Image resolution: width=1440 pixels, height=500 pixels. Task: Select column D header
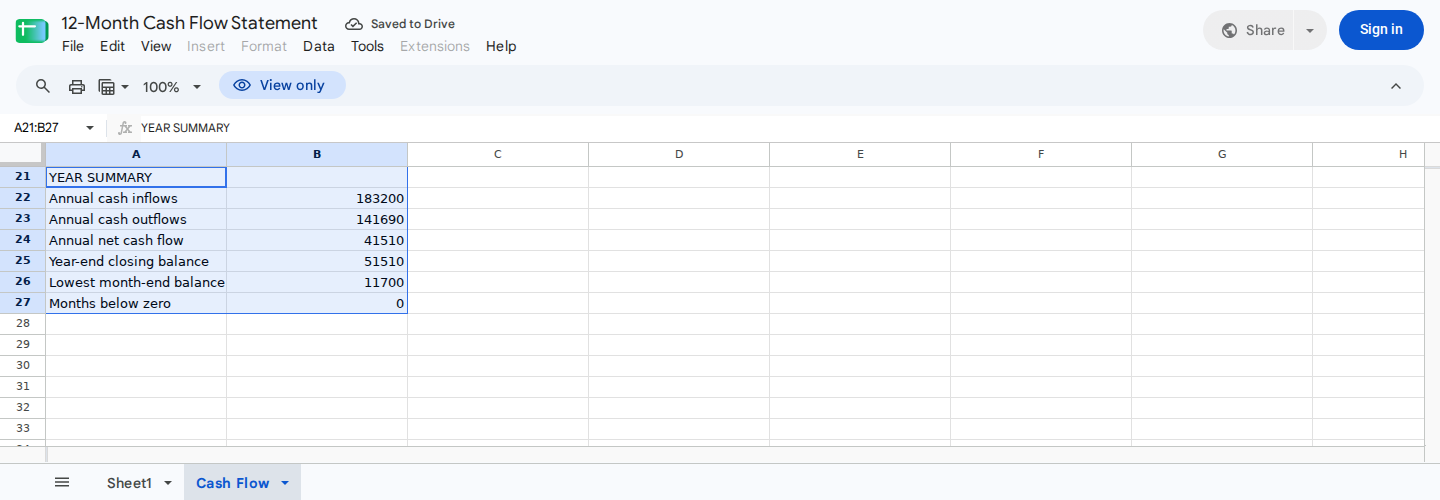pyautogui.click(x=679, y=154)
